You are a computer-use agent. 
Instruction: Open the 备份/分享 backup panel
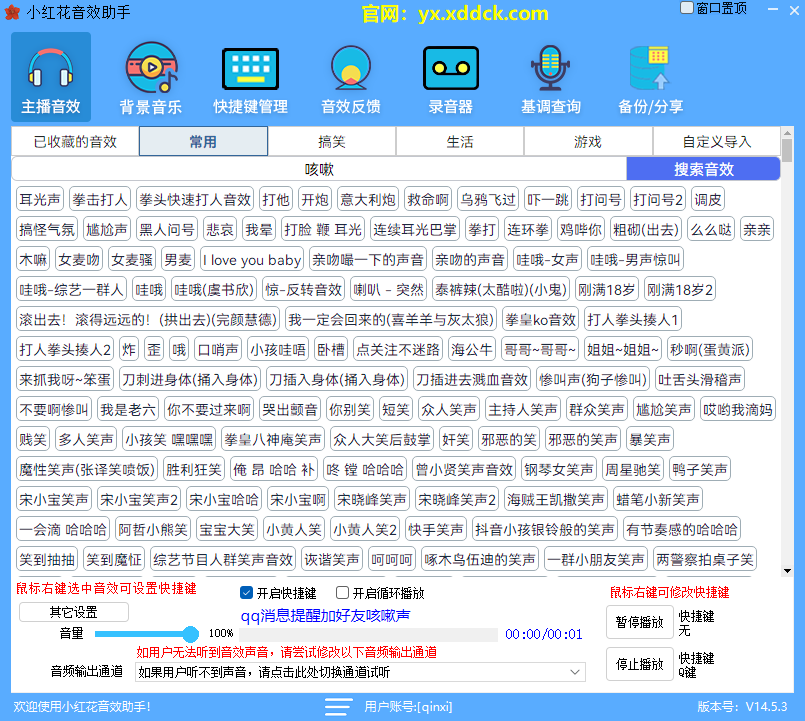651,77
